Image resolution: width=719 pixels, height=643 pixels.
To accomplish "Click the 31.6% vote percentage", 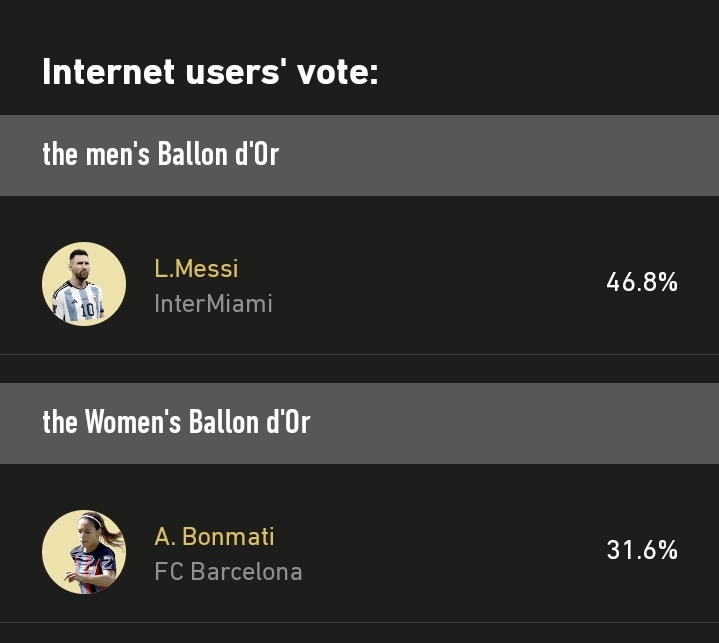I will (642, 551).
